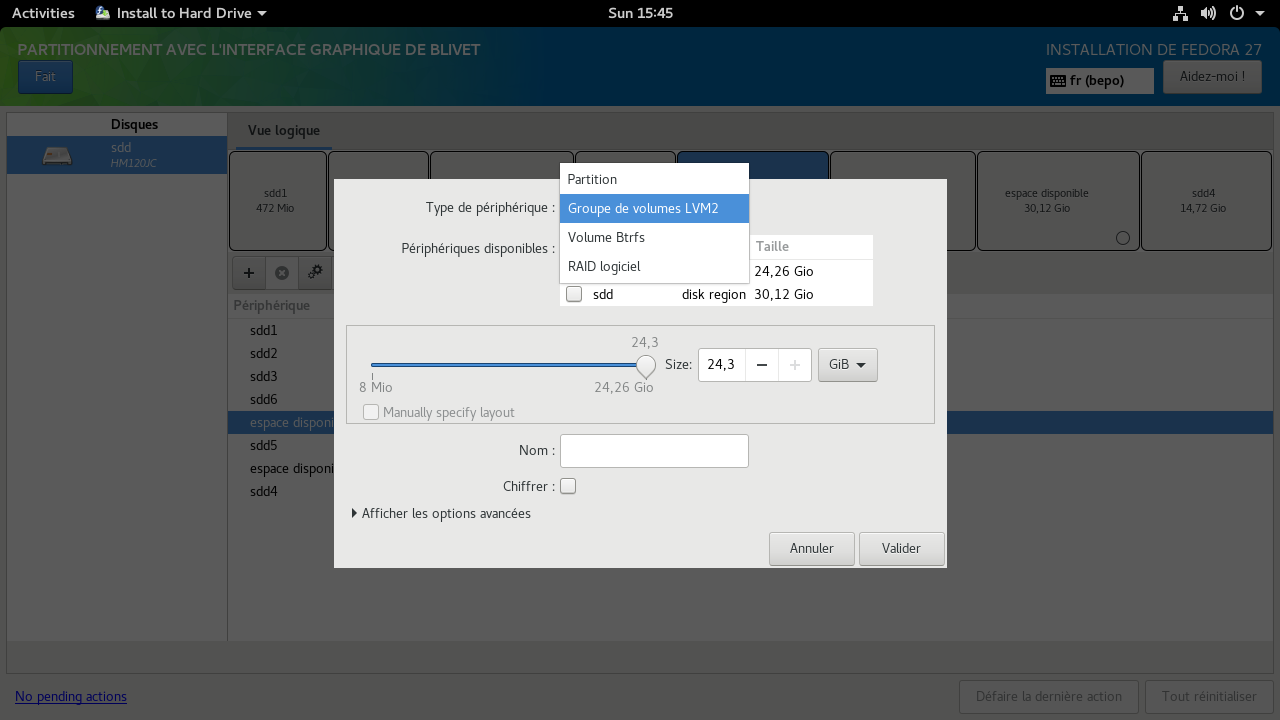Open the system menu arrow in top bar
Screen dimensions: 1280x720
point(1261,13)
